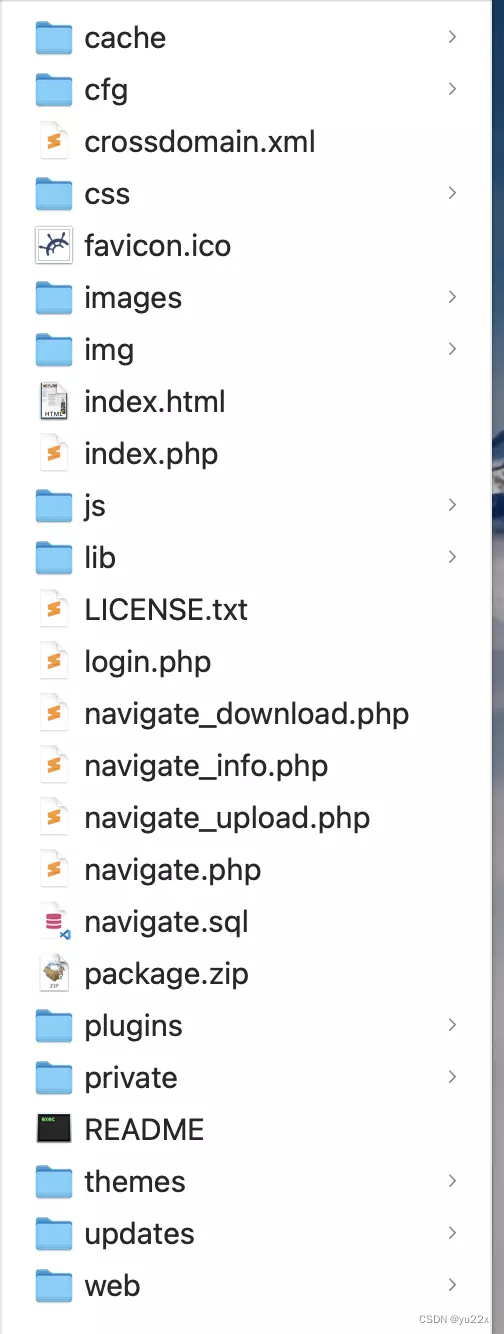Expand the lib folder chevron
Viewport: 504px width, 1334px height.
pos(452,557)
